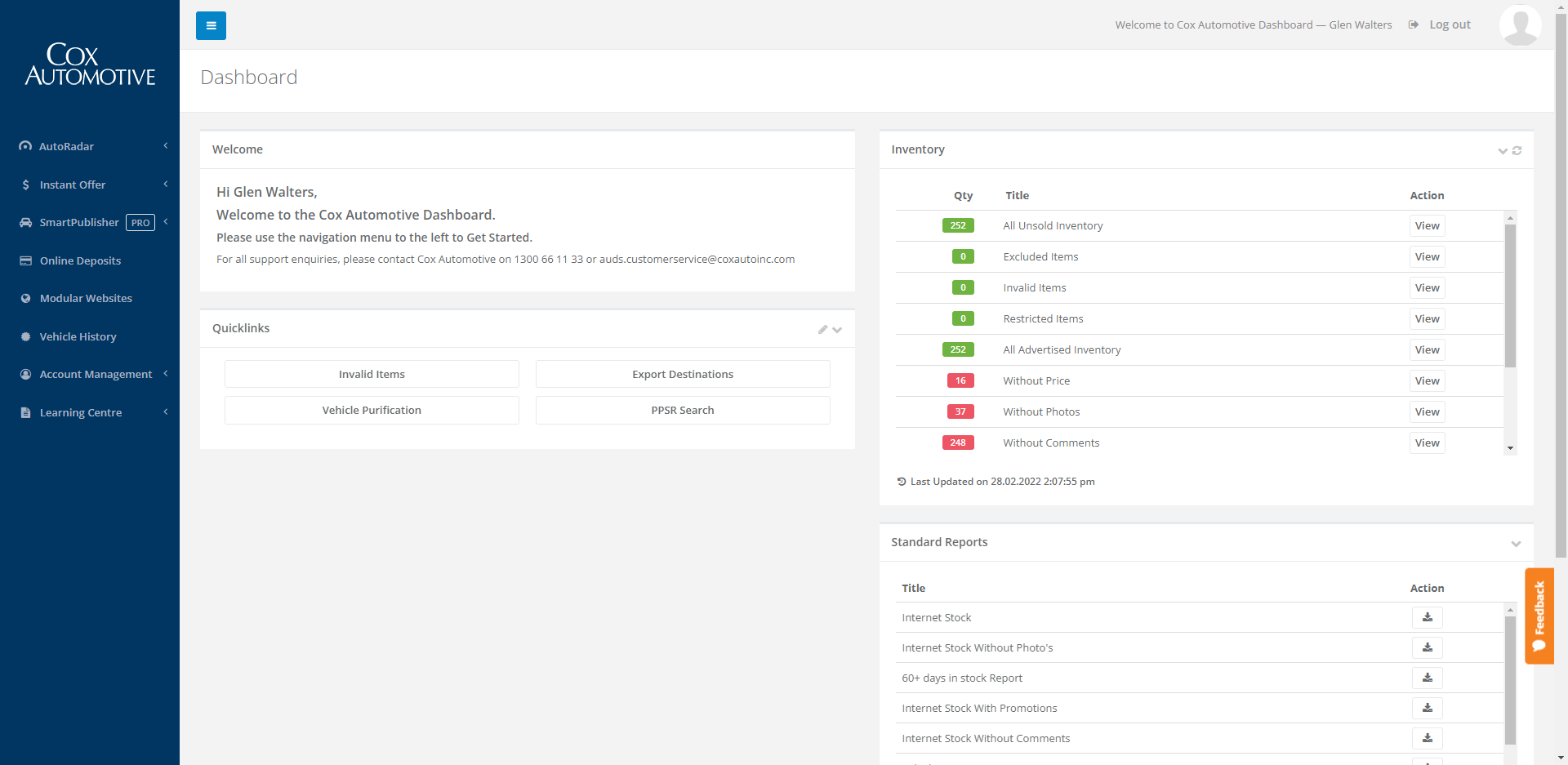Screen dimensions: 1568x765
Task: Click the AutoRadar sidebar icon
Action: (25, 146)
